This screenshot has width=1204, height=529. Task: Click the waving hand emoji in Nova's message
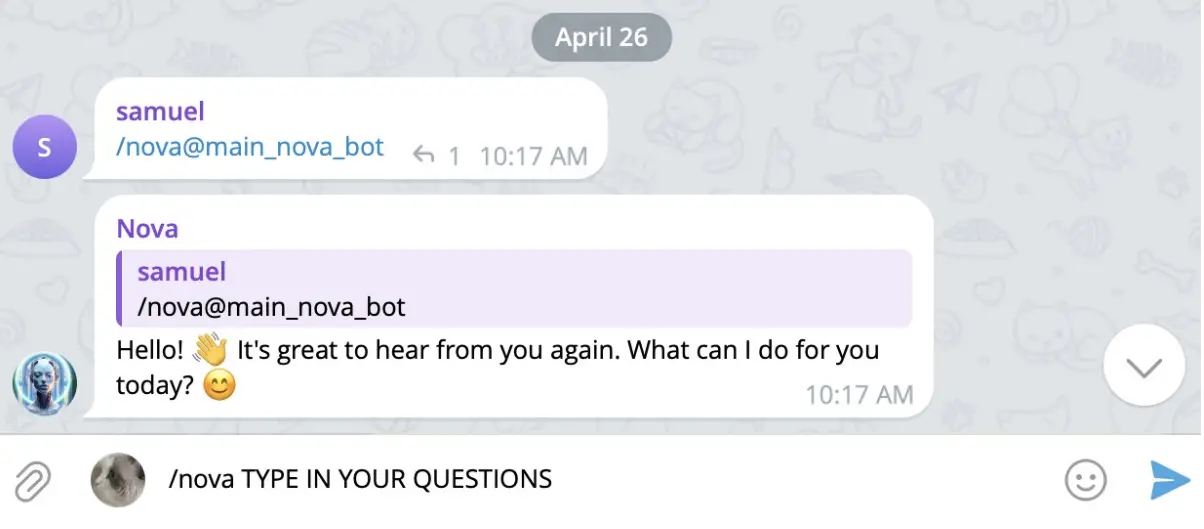pyautogui.click(x=210, y=351)
